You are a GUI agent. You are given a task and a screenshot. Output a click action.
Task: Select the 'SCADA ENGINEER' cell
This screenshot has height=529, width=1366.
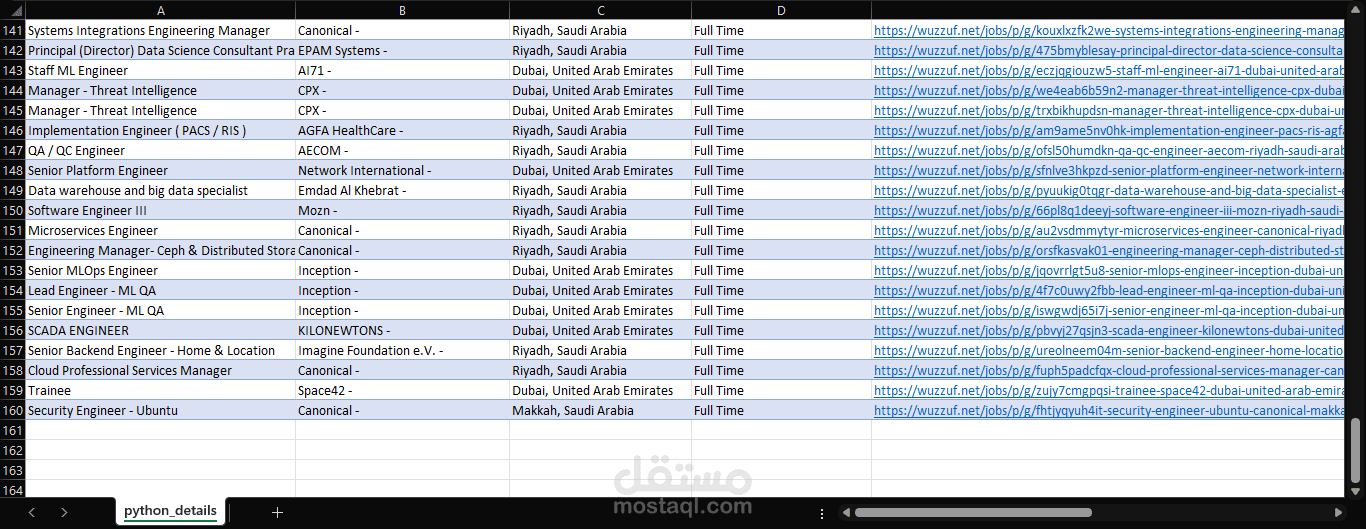(161, 330)
